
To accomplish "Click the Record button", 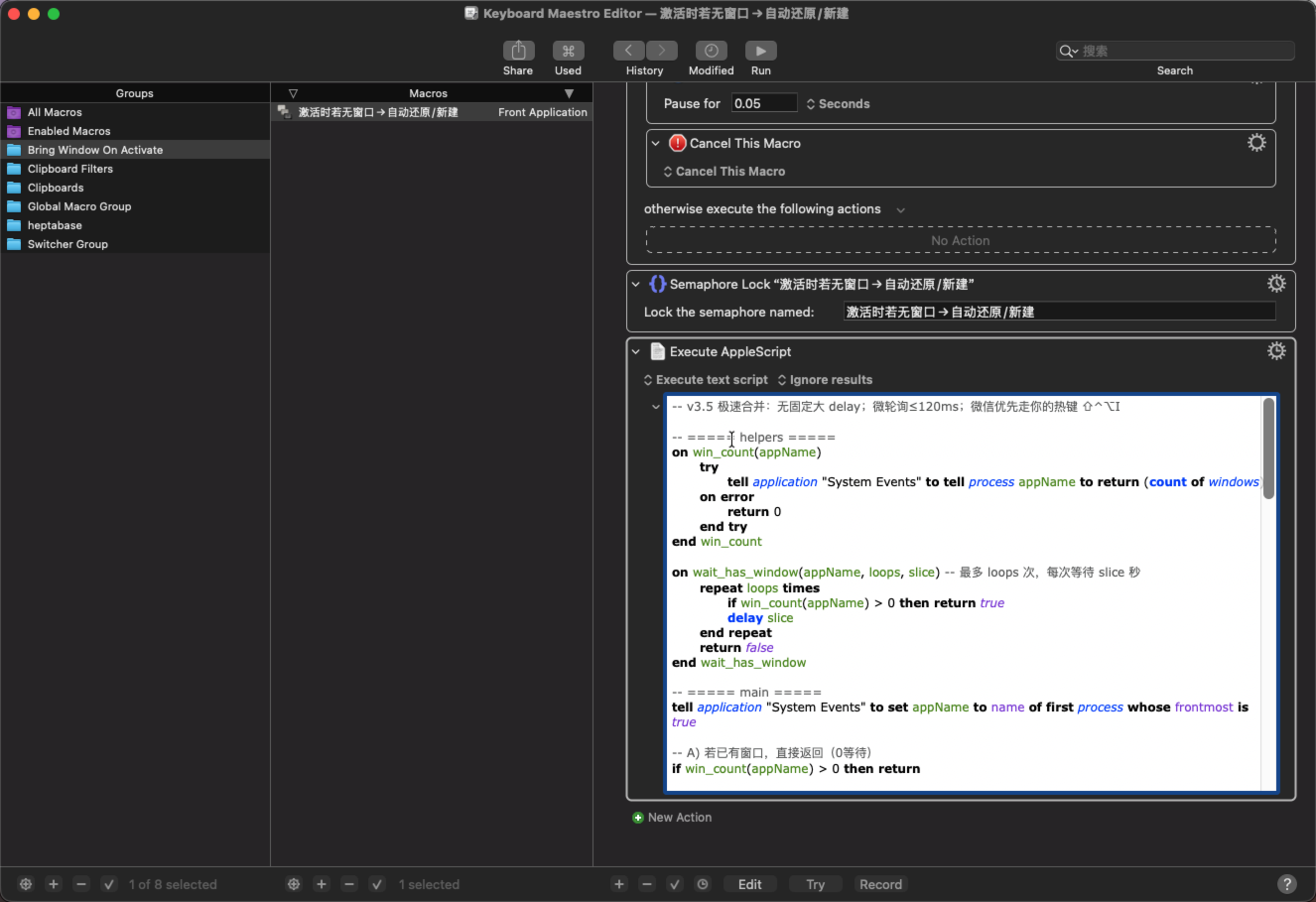I will (880, 884).
